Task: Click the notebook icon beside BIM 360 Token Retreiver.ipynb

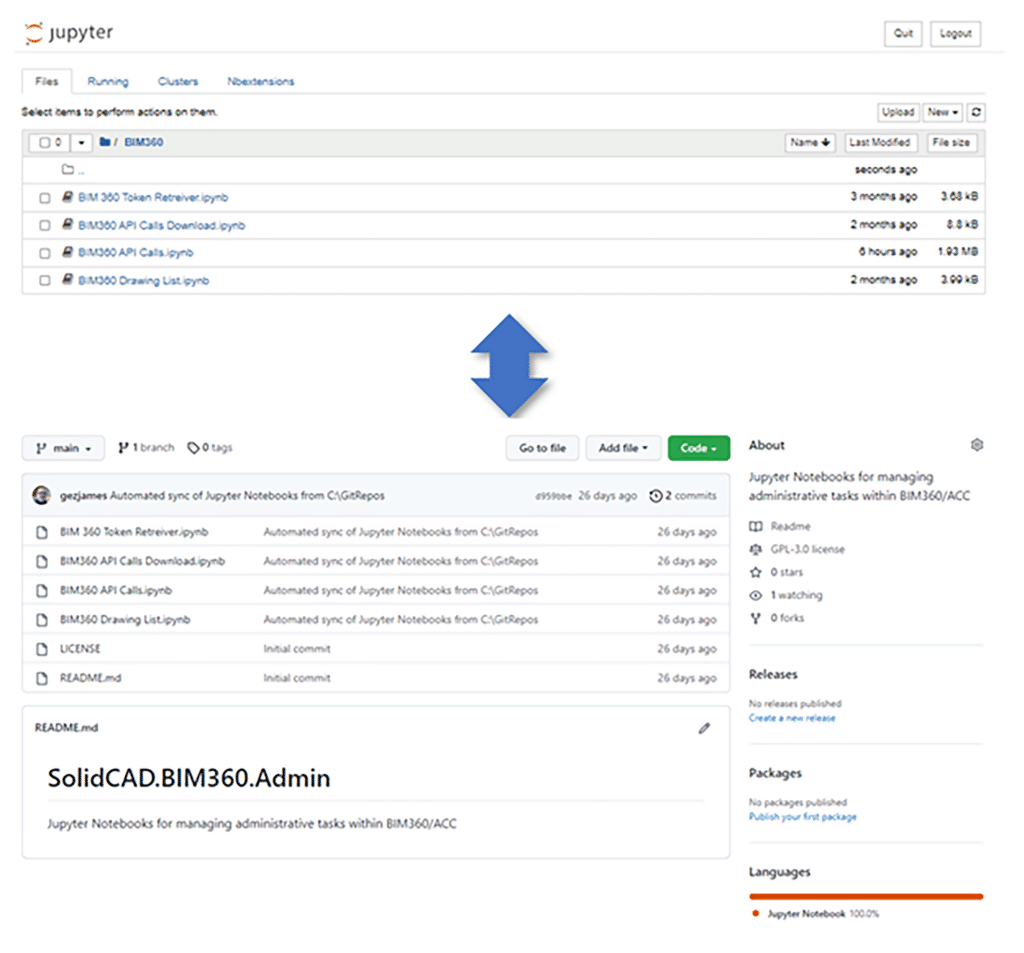Action: coord(69,197)
